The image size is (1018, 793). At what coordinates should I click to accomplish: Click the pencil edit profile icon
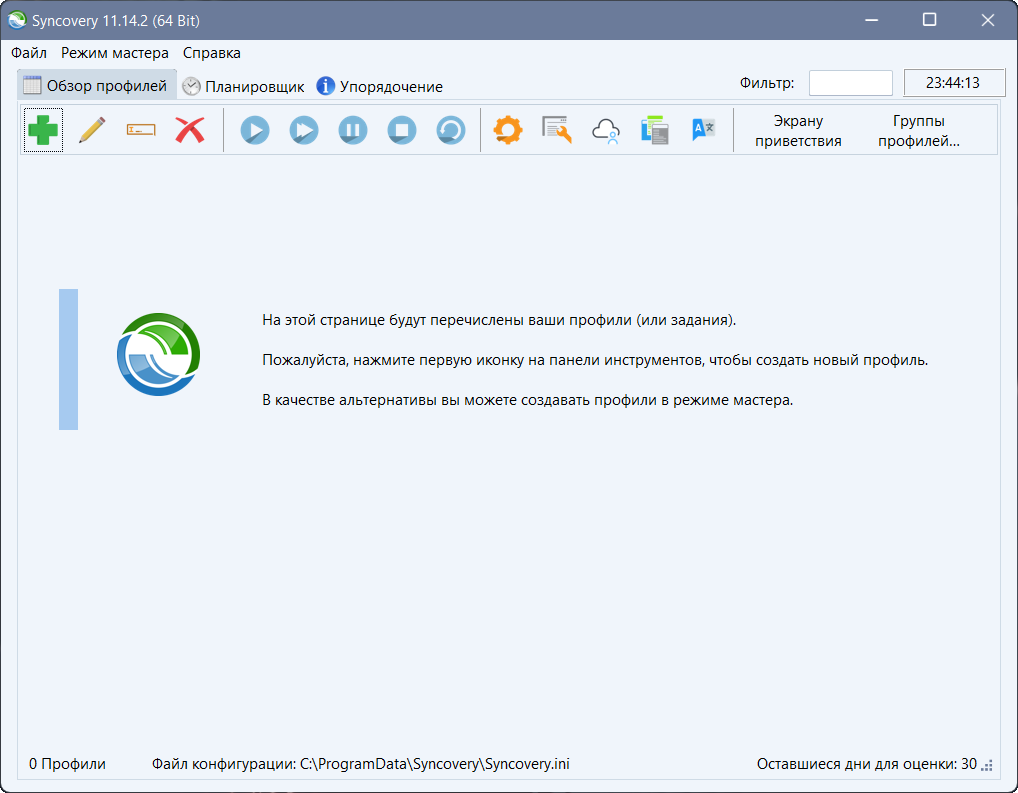pos(92,130)
